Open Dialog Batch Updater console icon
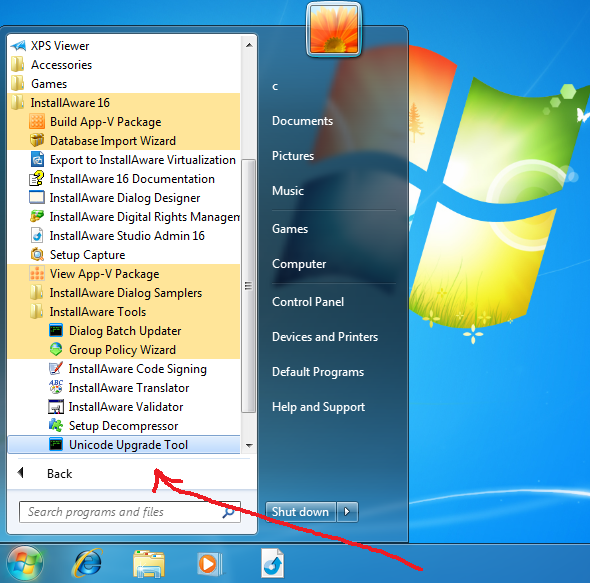 (x=56, y=330)
